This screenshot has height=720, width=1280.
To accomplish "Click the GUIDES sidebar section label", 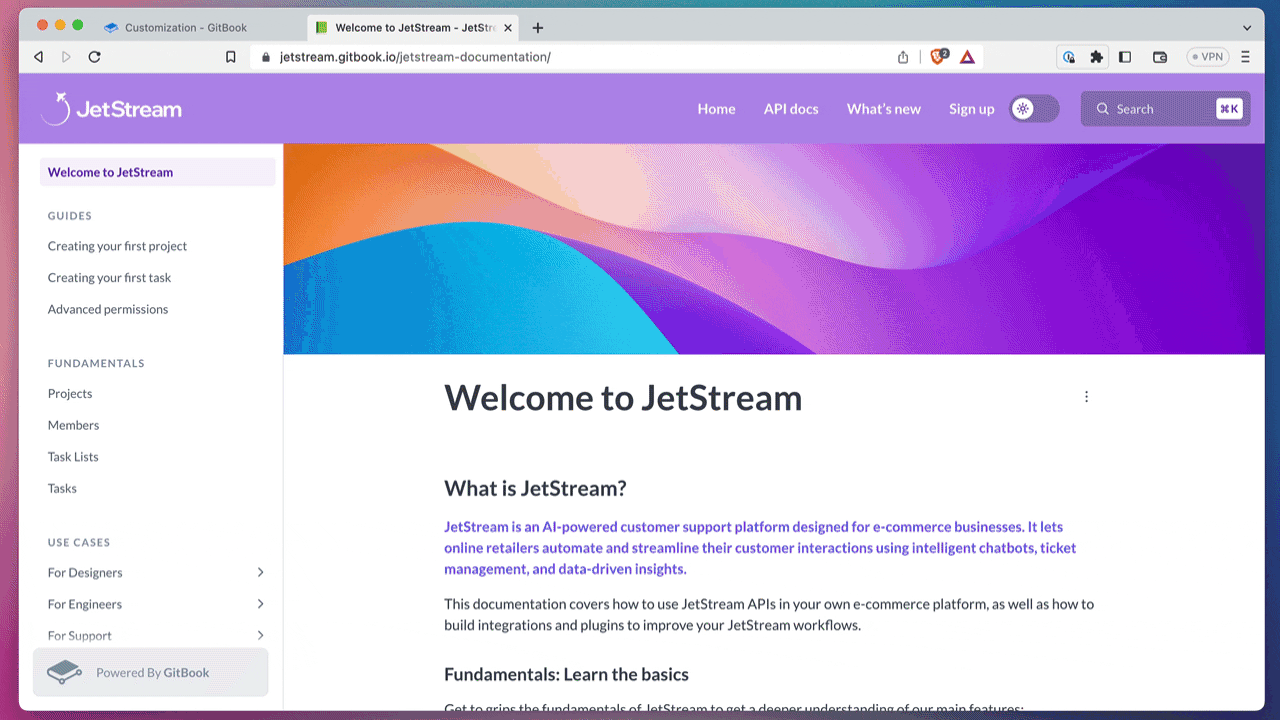I will click(70, 216).
